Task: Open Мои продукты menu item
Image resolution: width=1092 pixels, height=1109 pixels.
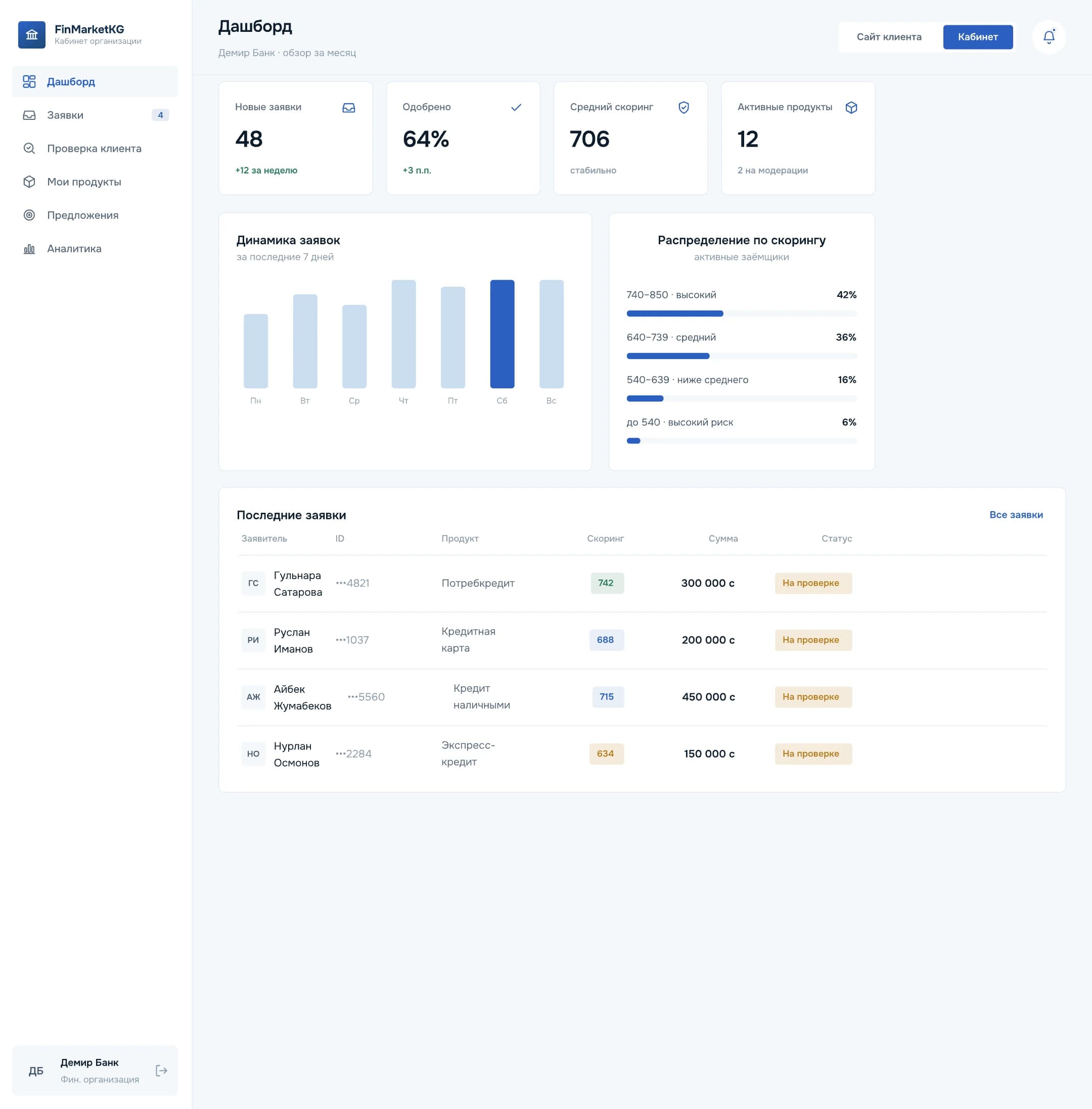Action: pyautogui.click(x=95, y=182)
